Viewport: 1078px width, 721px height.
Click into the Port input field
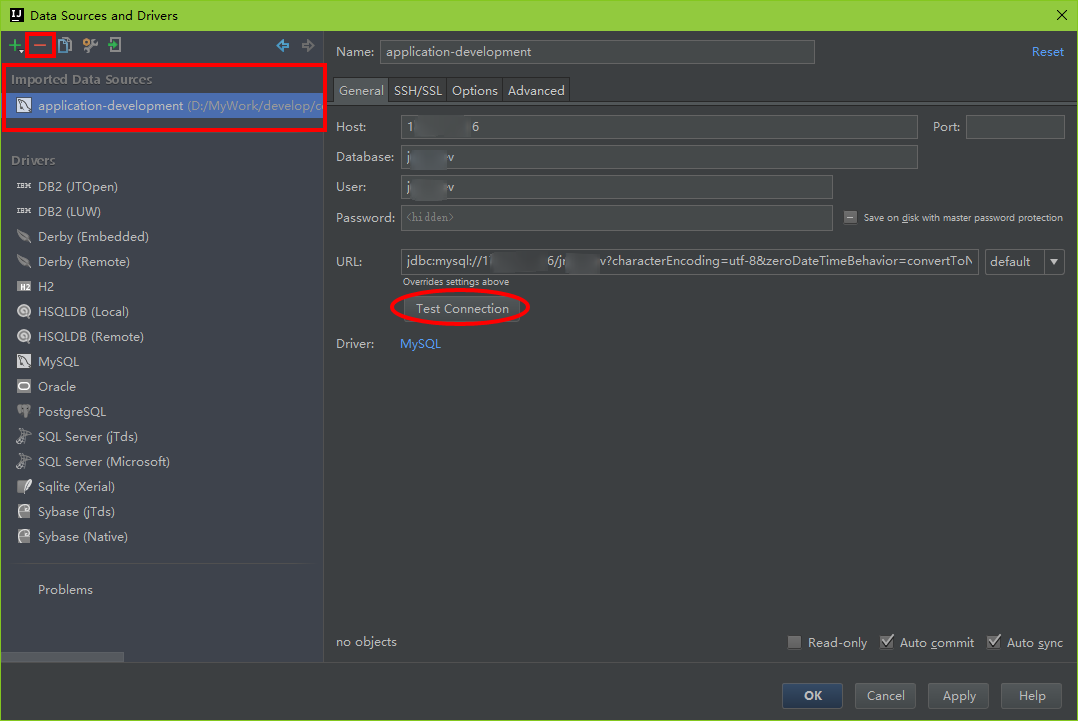pos(1014,127)
